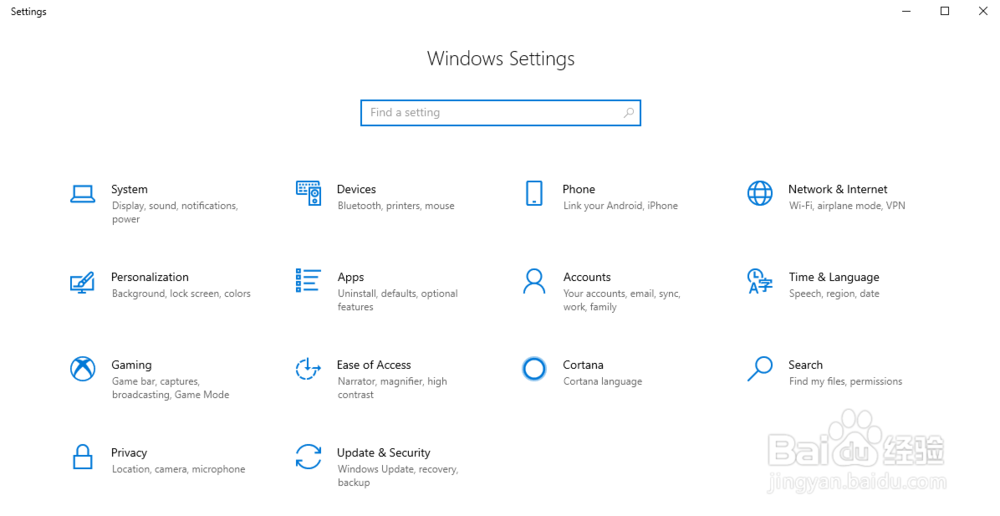Open the Gaming heading
Screen dimensions: 1000x516
point(131,365)
